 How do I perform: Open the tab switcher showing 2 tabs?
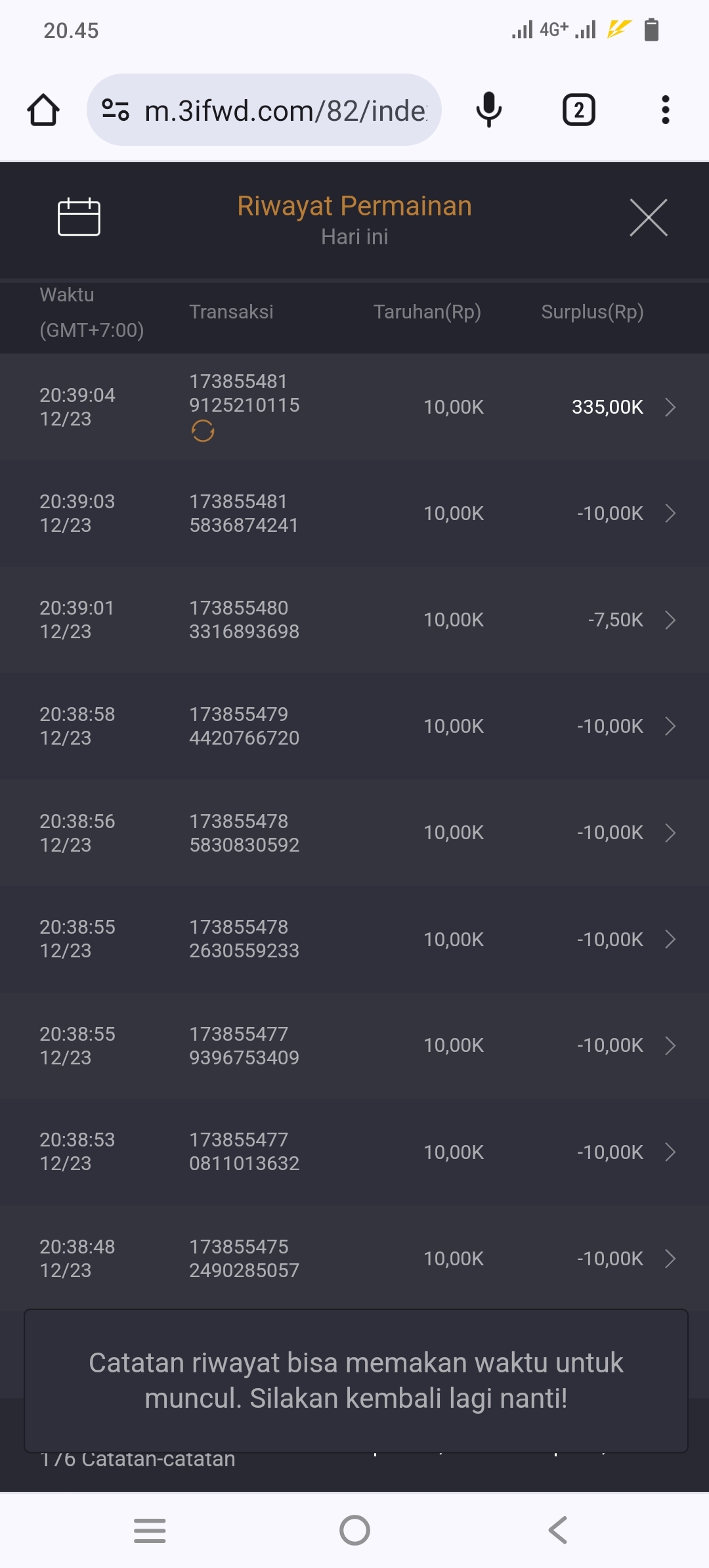click(x=578, y=110)
